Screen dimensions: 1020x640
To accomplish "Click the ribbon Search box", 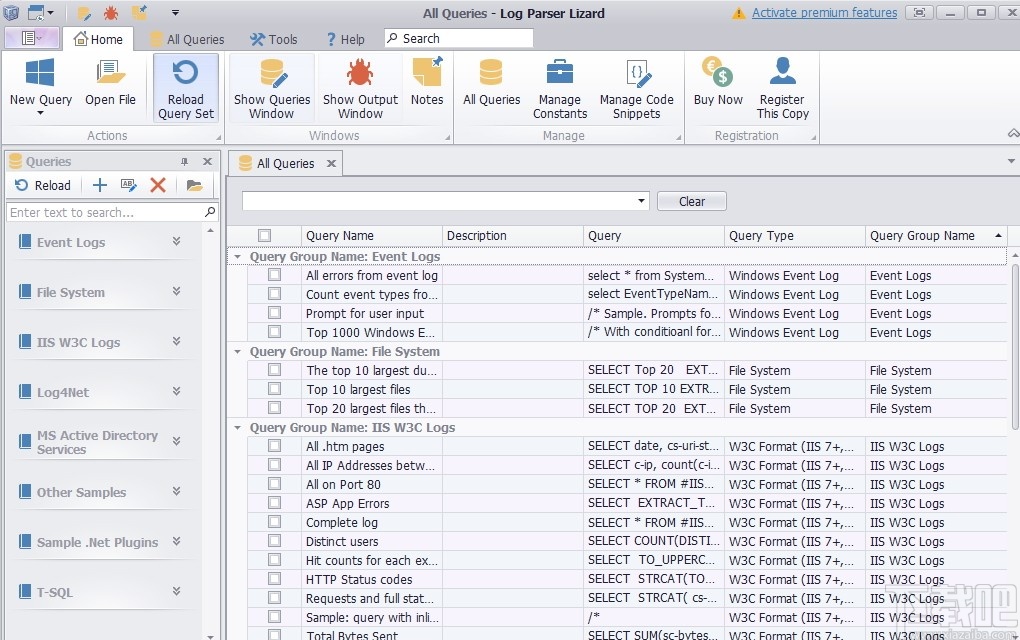I will [459, 38].
